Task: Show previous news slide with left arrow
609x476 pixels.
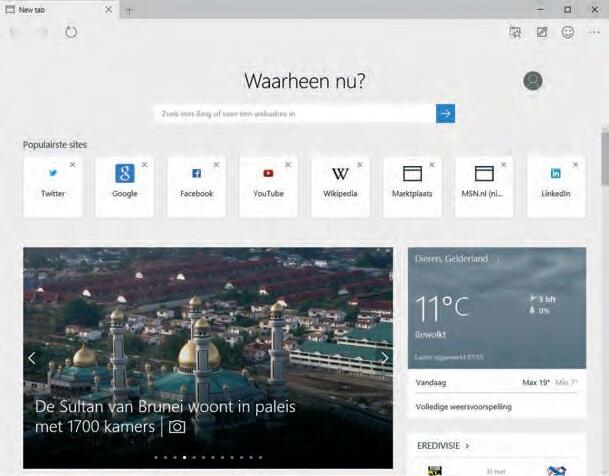Action: coord(32,358)
